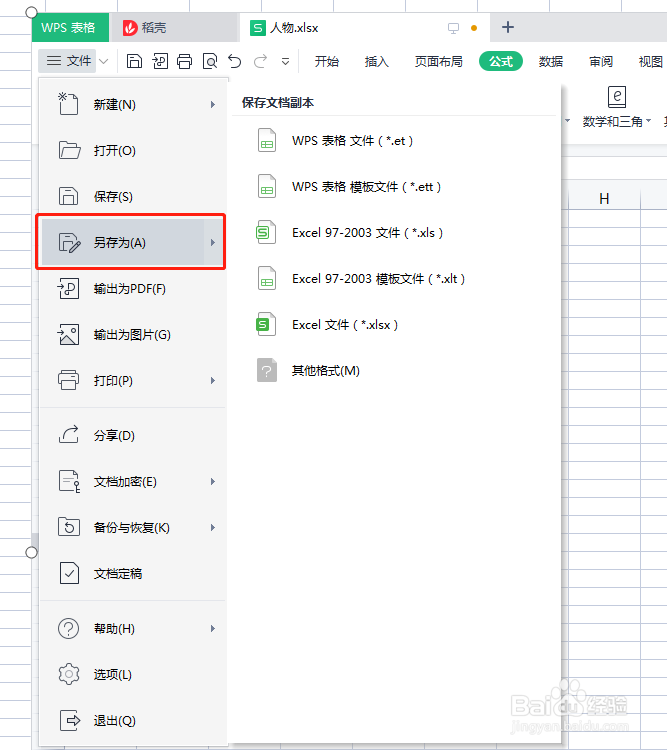
Task: Select the 公式 ribbon tab
Action: tap(501, 61)
